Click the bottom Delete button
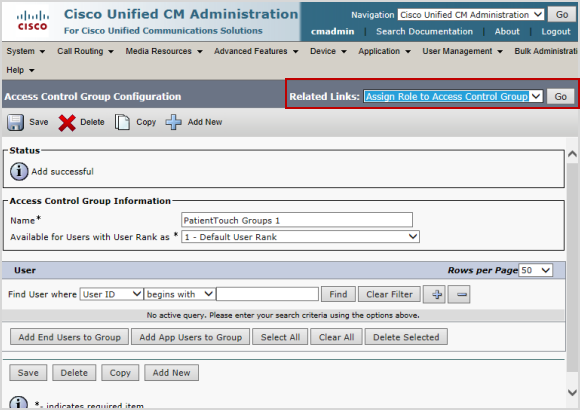The width and height of the screenshot is (580, 410). coord(74,373)
